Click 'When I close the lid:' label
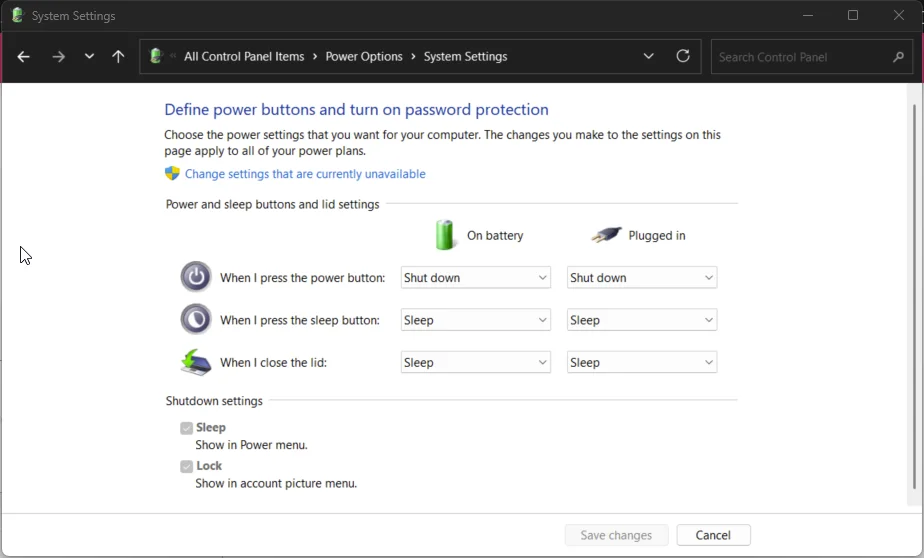Screen dimensions: 924x558 click(x=273, y=362)
